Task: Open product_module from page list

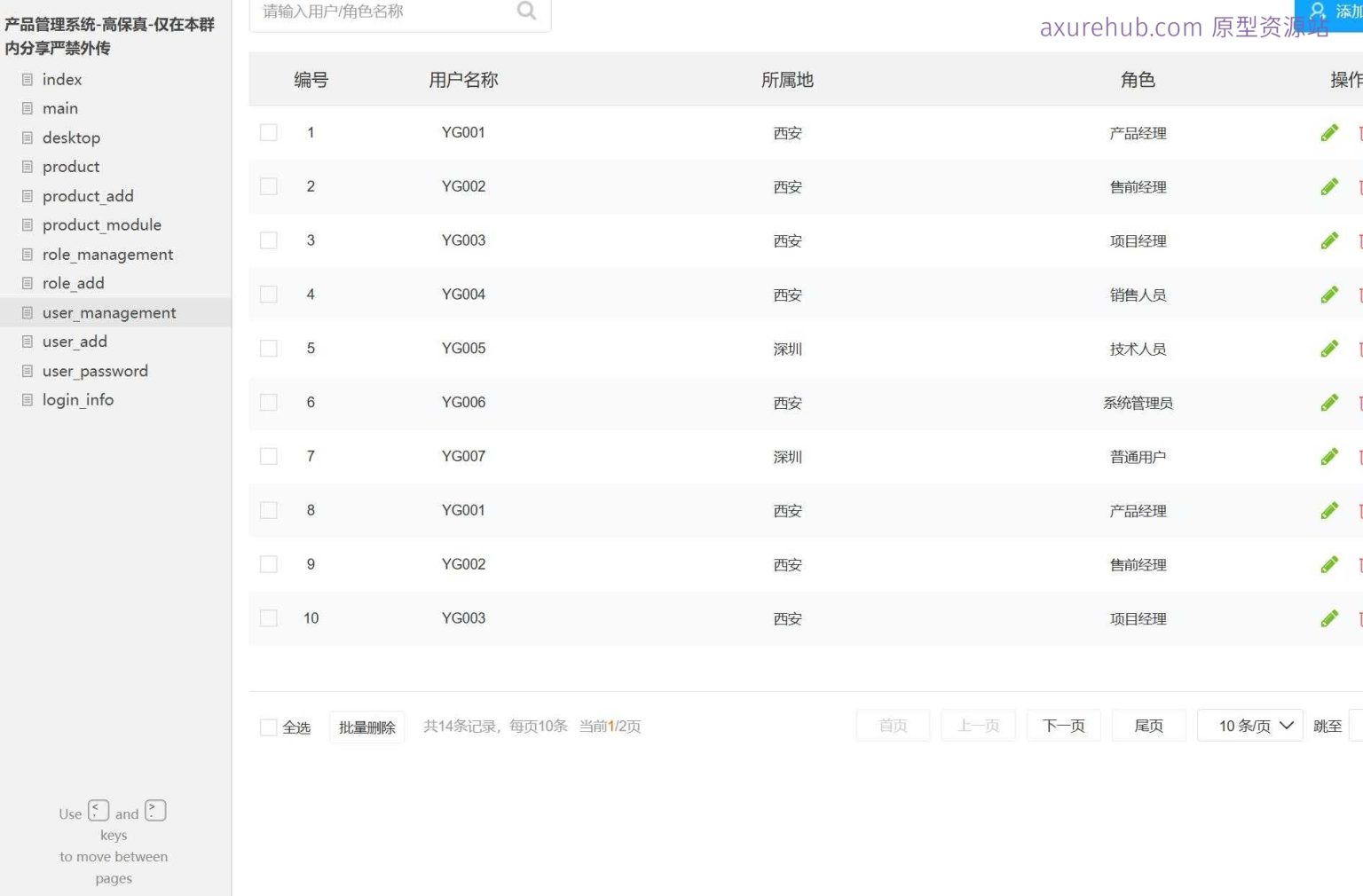Action: point(102,225)
